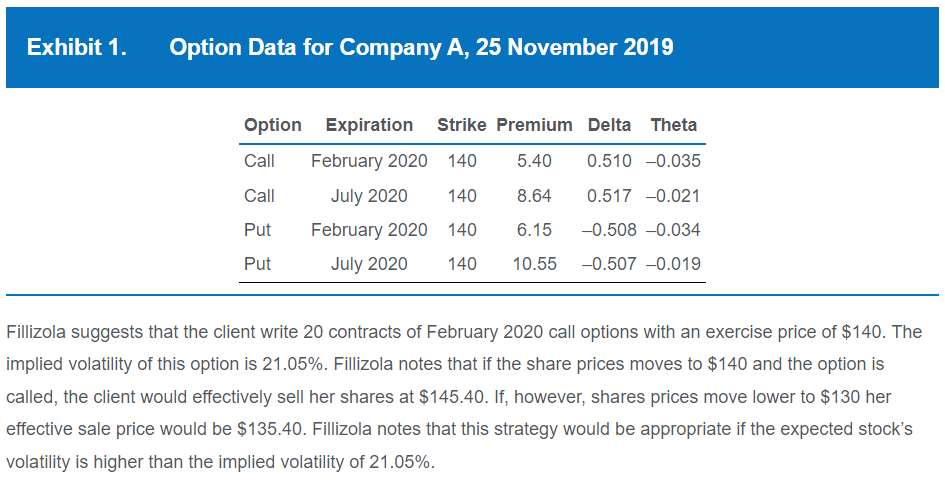Click the Strike column header
The image size is (945, 483).
pos(461,125)
